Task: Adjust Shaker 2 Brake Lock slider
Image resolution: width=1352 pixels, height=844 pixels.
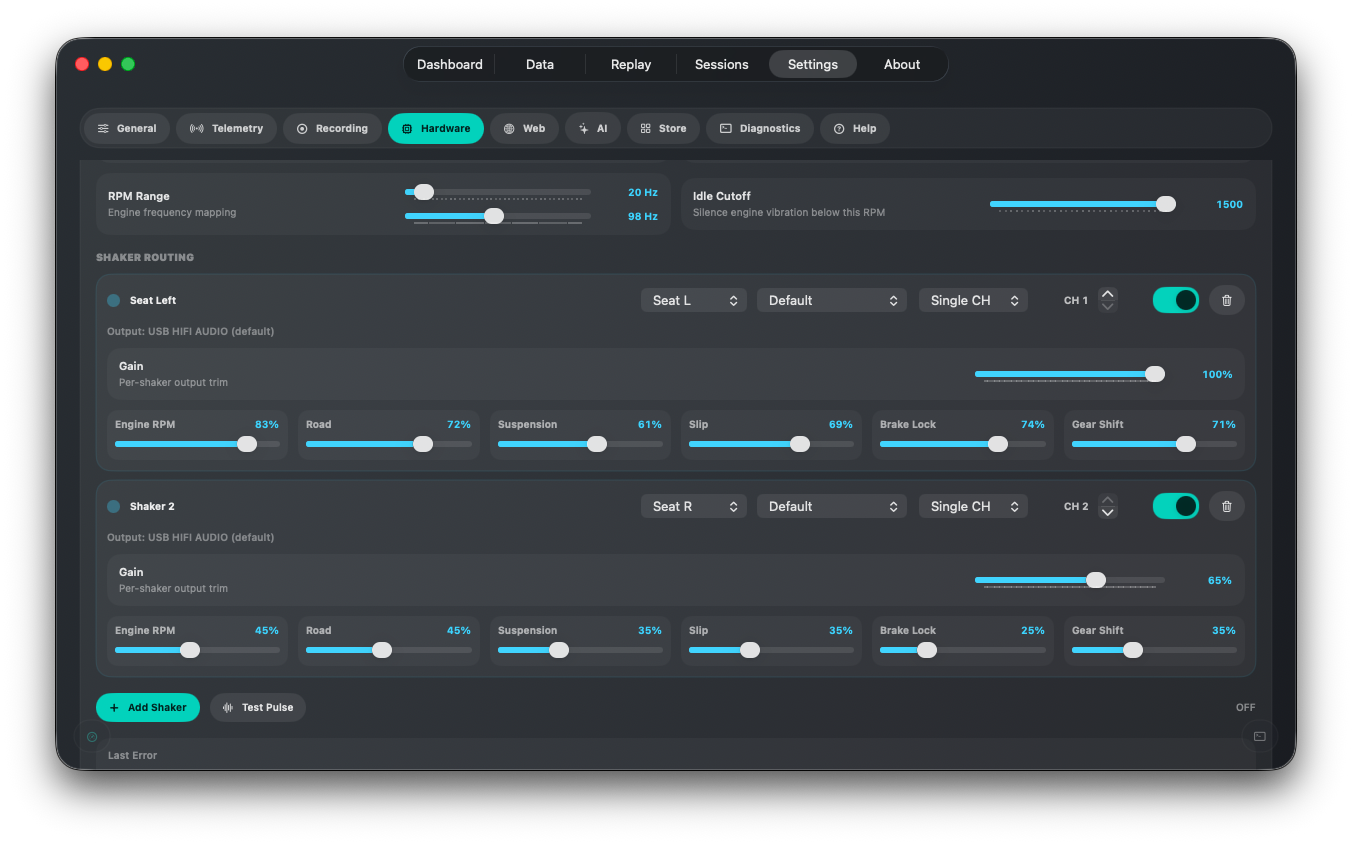Action: click(963, 650)
